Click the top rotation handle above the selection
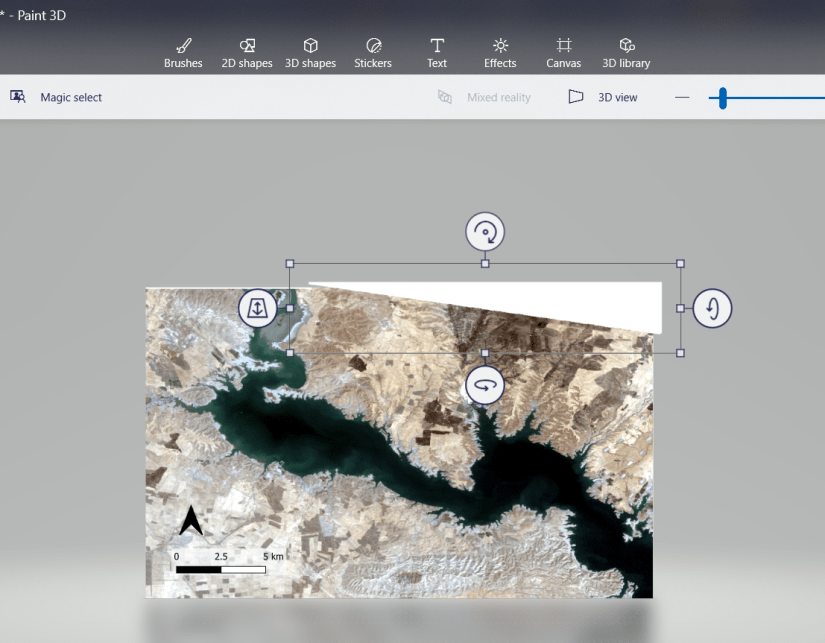The image size is (825, 643). coord(485,231)
